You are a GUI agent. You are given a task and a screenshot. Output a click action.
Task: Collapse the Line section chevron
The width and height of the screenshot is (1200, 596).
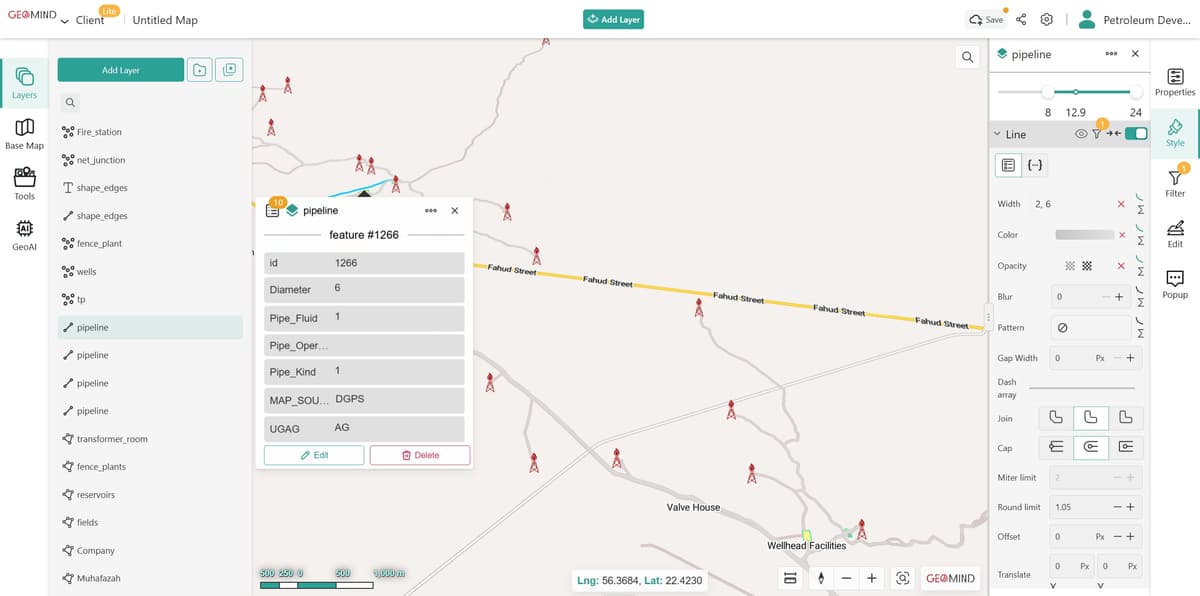pyautogui.click(x=997, y=134)
